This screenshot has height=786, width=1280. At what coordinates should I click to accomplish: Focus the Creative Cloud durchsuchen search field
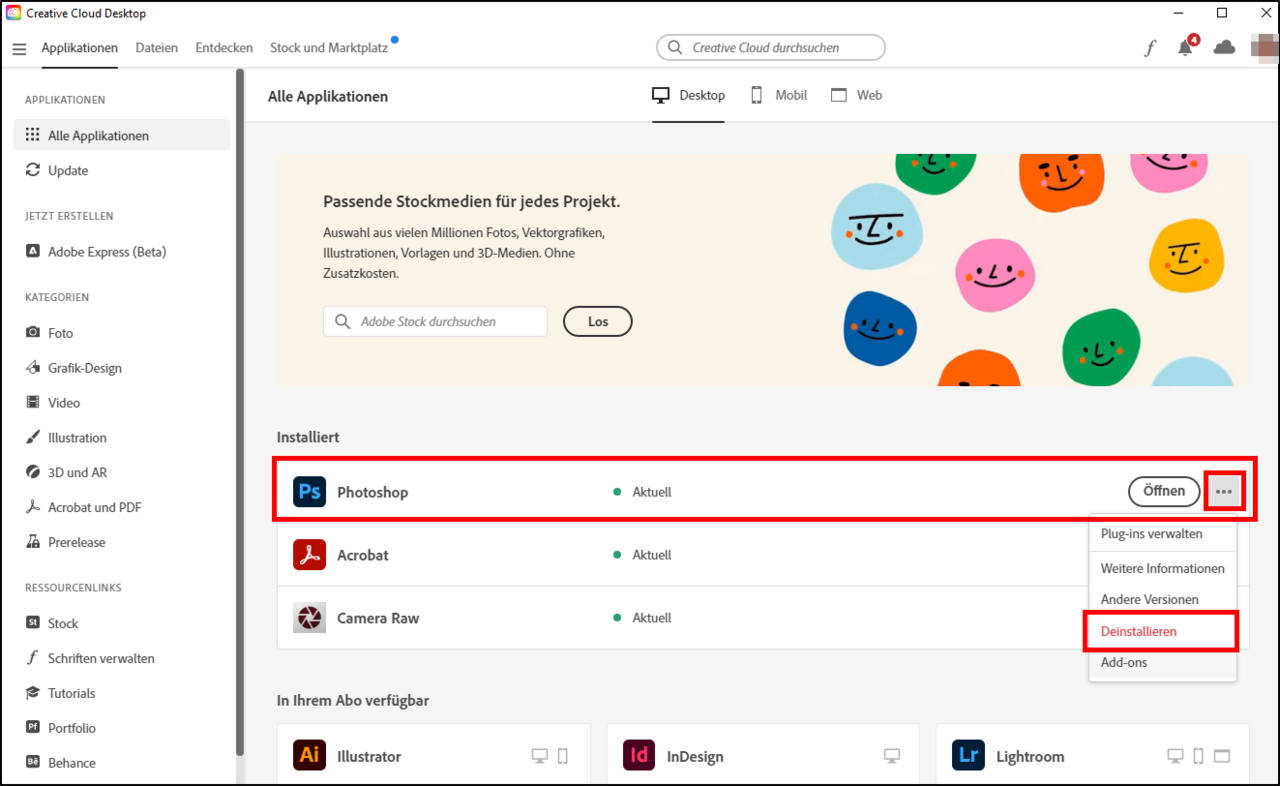click(771, 48)
